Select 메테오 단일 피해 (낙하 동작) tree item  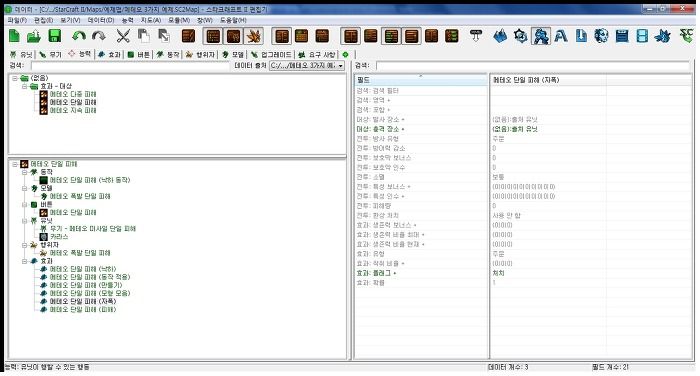(x=90, y=180)
